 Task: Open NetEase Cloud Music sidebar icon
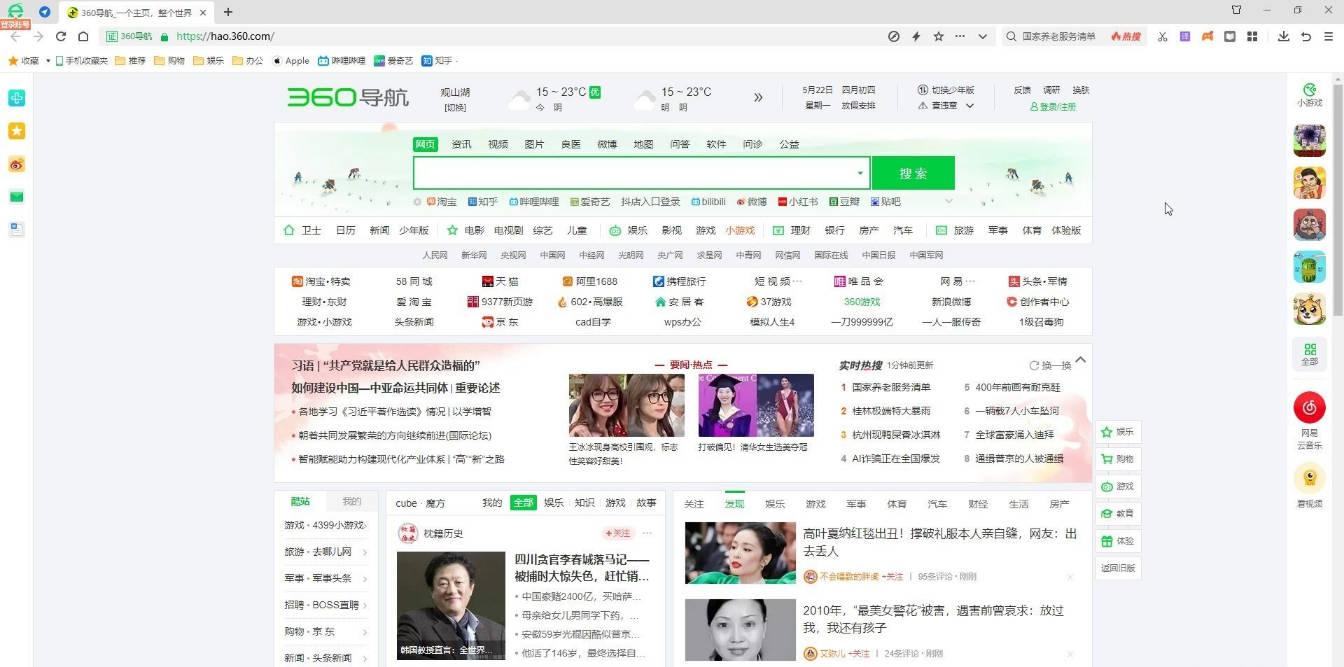pyautogui.click(x=1309, y=407)
